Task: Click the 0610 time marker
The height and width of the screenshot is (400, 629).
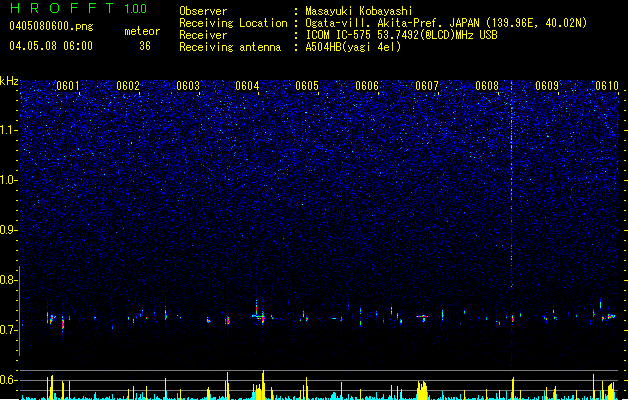Action: point(607,86)
